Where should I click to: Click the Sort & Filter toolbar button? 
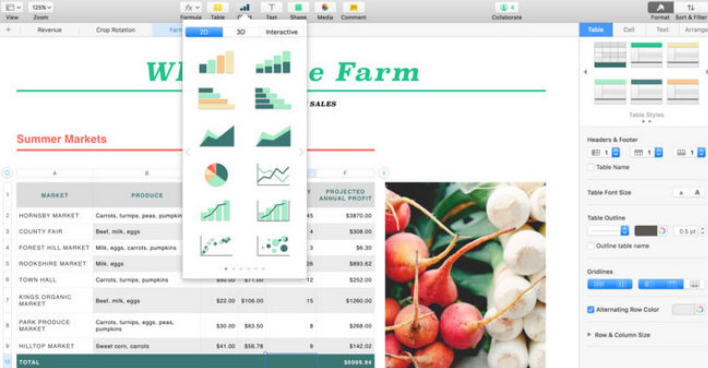click(691, 8)
